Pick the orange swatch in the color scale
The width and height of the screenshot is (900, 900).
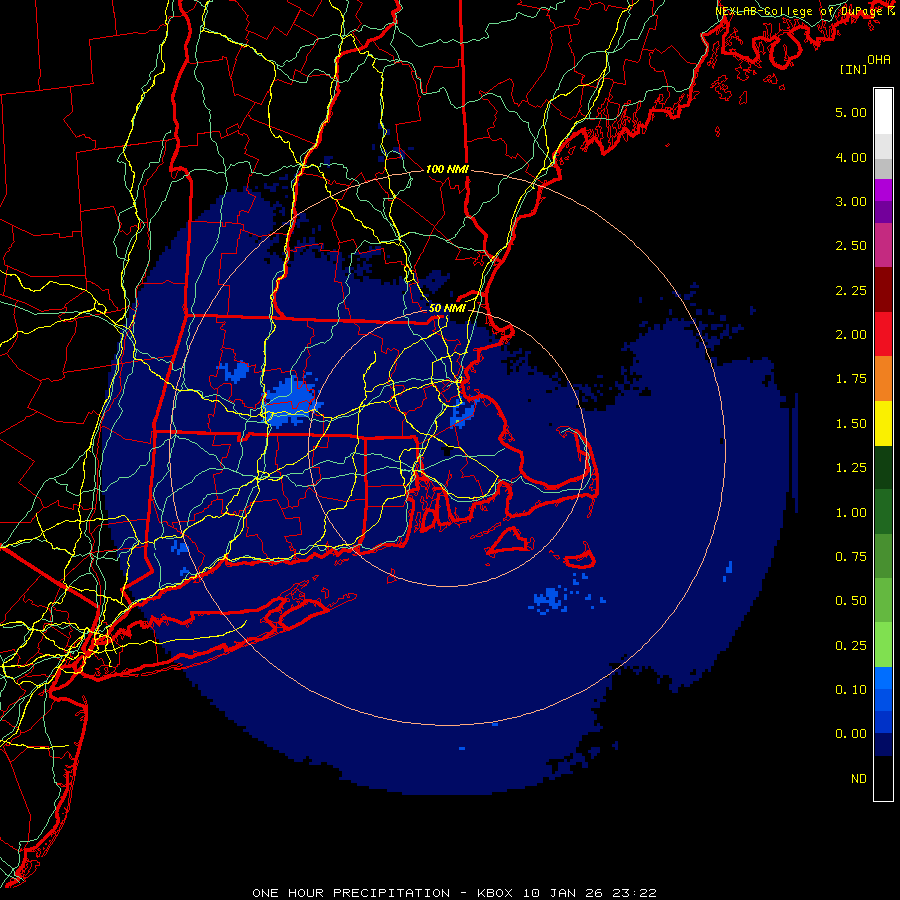[x=883, y=379]
